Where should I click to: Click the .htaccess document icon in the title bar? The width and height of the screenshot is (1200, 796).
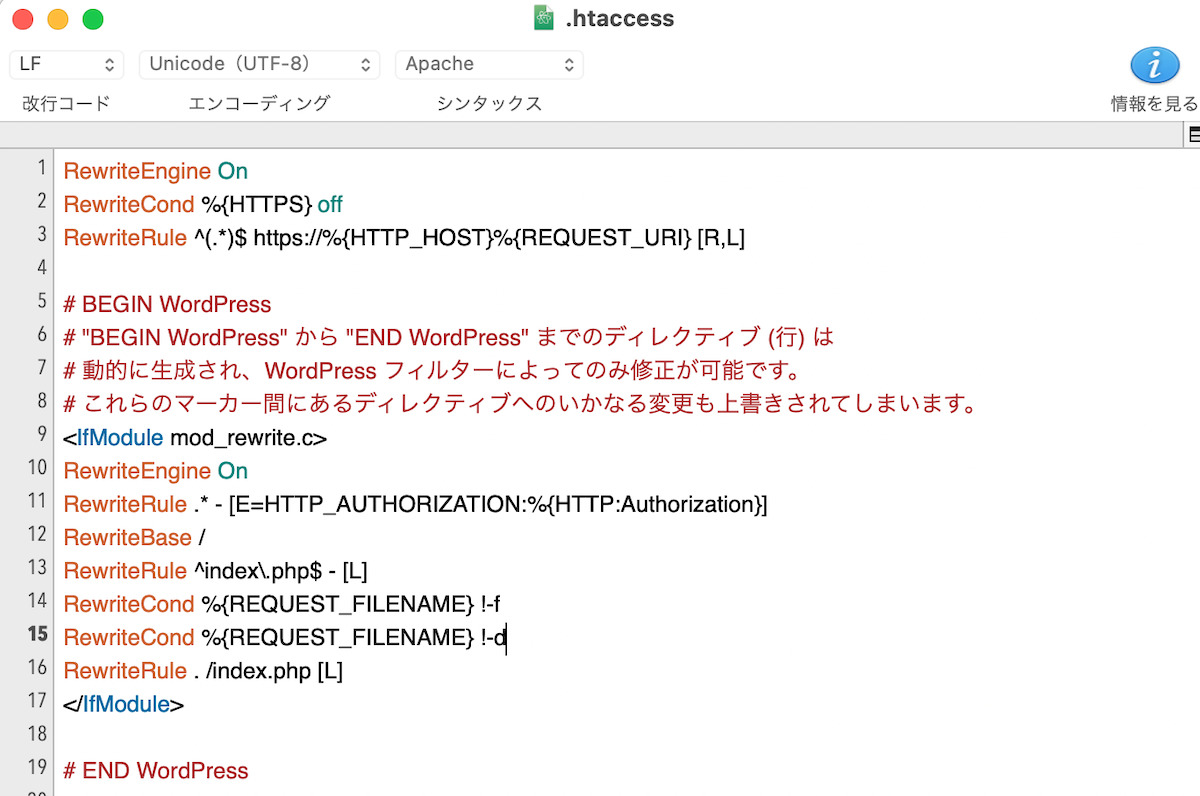543,17
